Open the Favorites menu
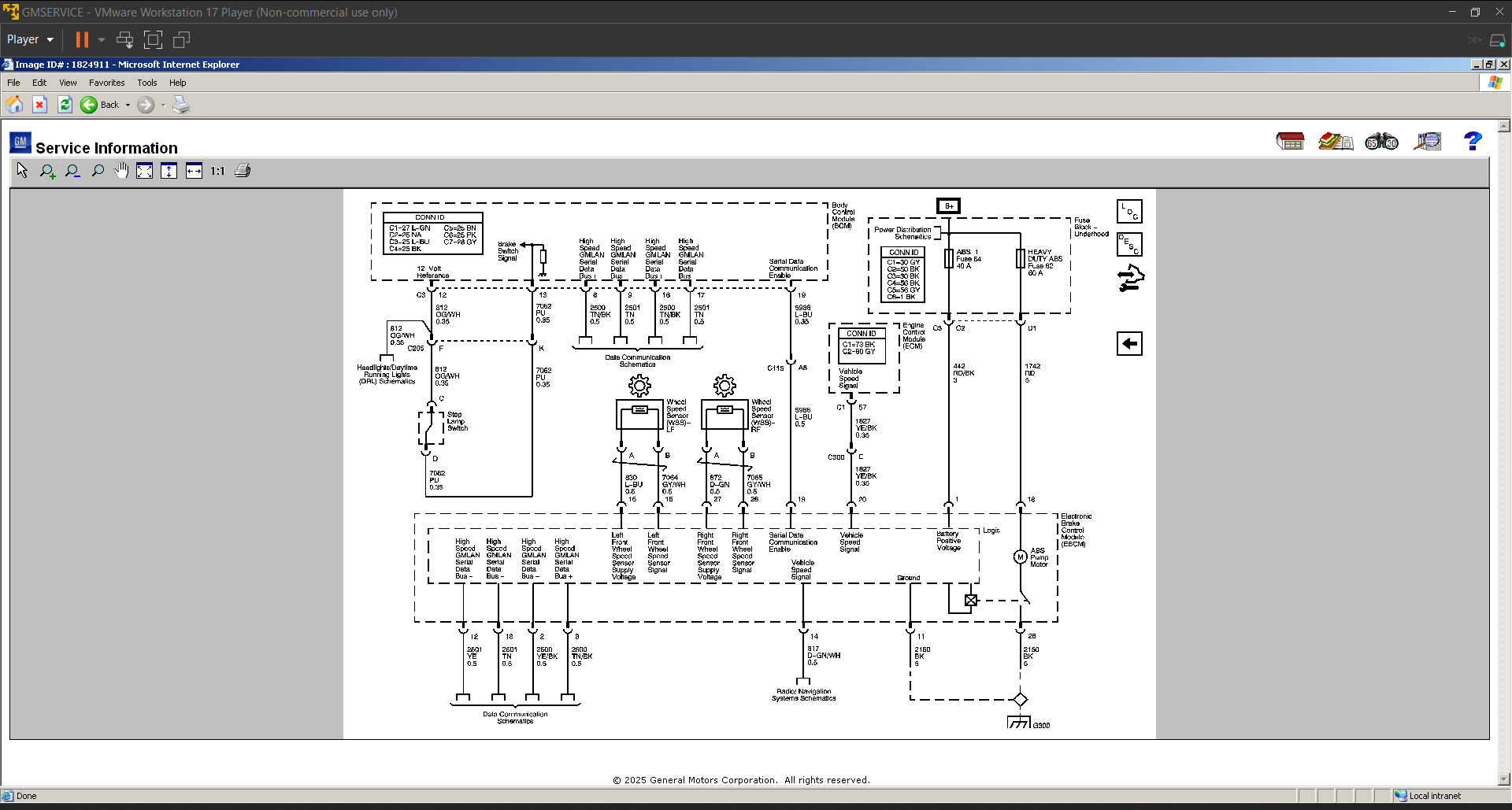The image size is (1512, 810). coord(106,83)
